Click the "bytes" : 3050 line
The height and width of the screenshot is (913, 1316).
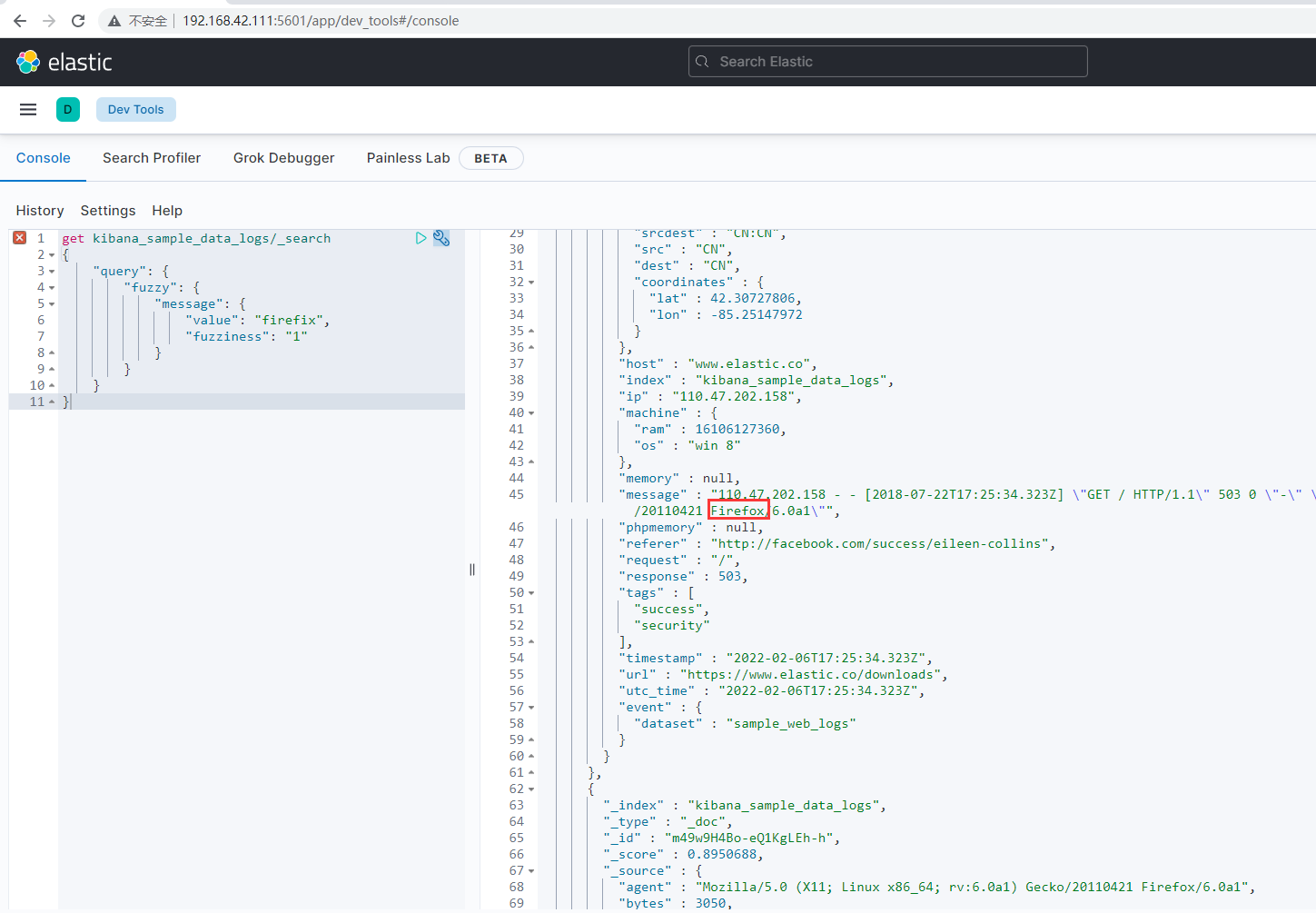677,904
